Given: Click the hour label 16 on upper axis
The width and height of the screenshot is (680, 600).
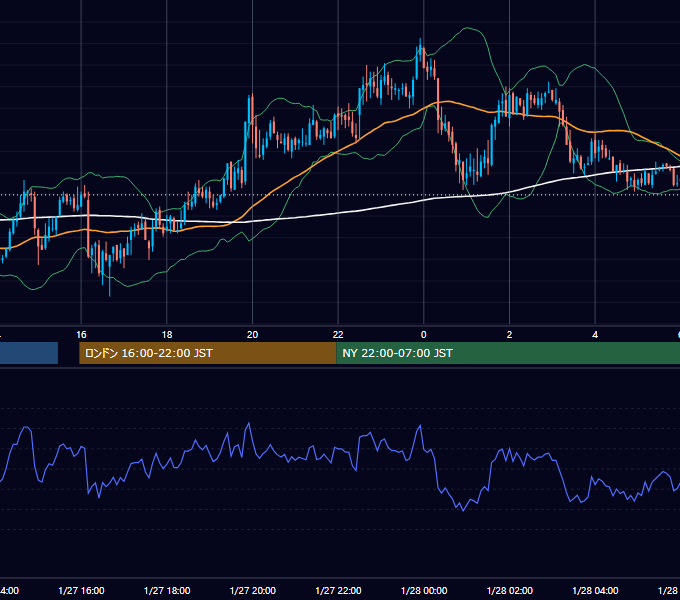Looking at the screenshot, I should coord(81,335).
